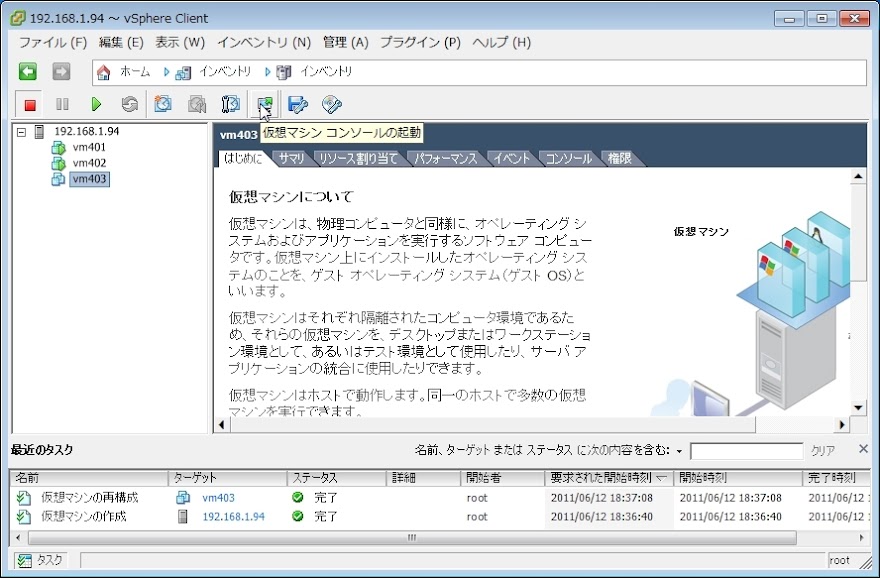Open the snapshot manager icon
Viewport: 880px width, 578px height.
[230, 104]
